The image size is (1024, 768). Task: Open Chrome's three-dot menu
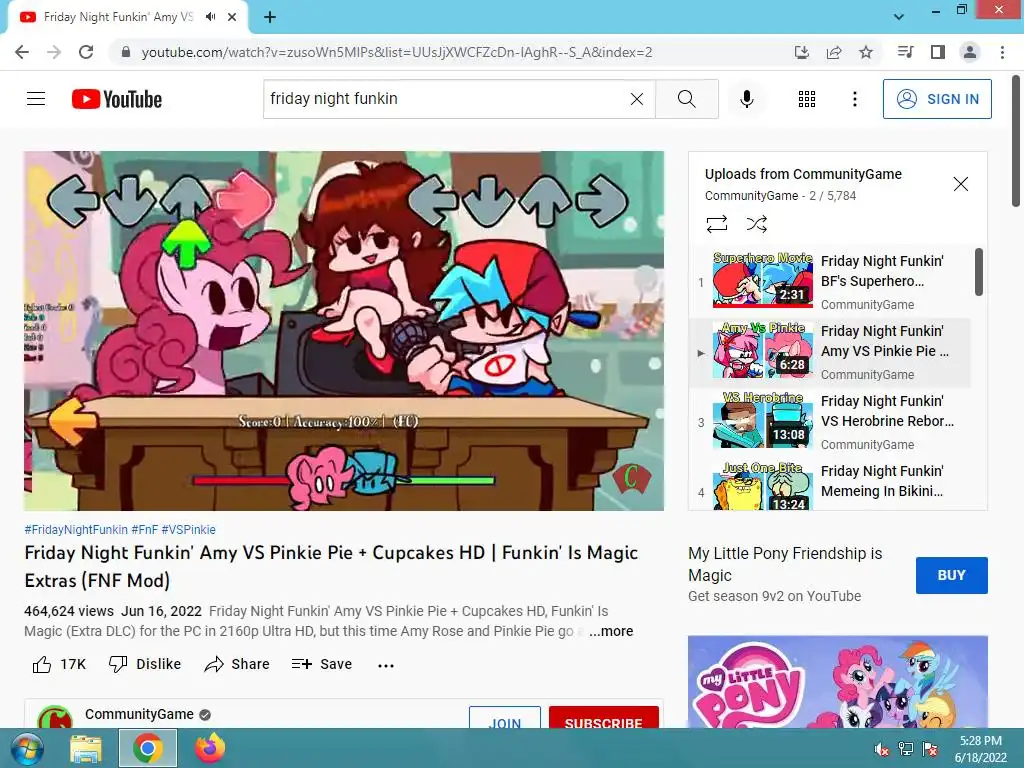(x=1002, y=52)
